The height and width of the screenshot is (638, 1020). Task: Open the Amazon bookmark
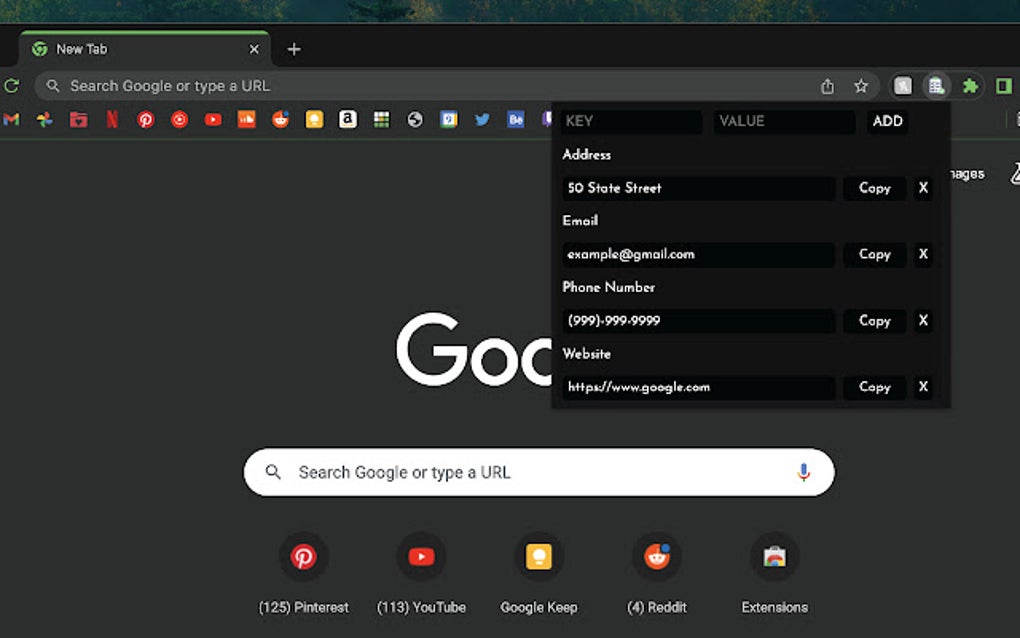tap(348, 120)
